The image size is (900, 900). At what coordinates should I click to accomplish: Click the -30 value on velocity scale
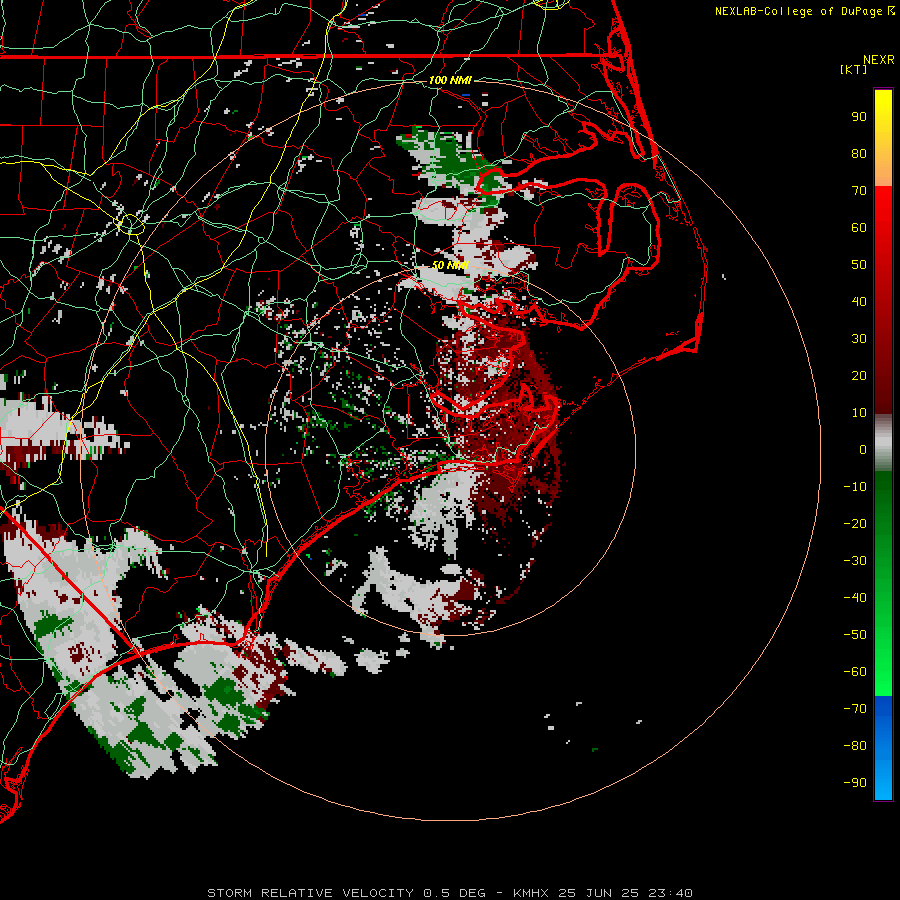coord(855,561)
